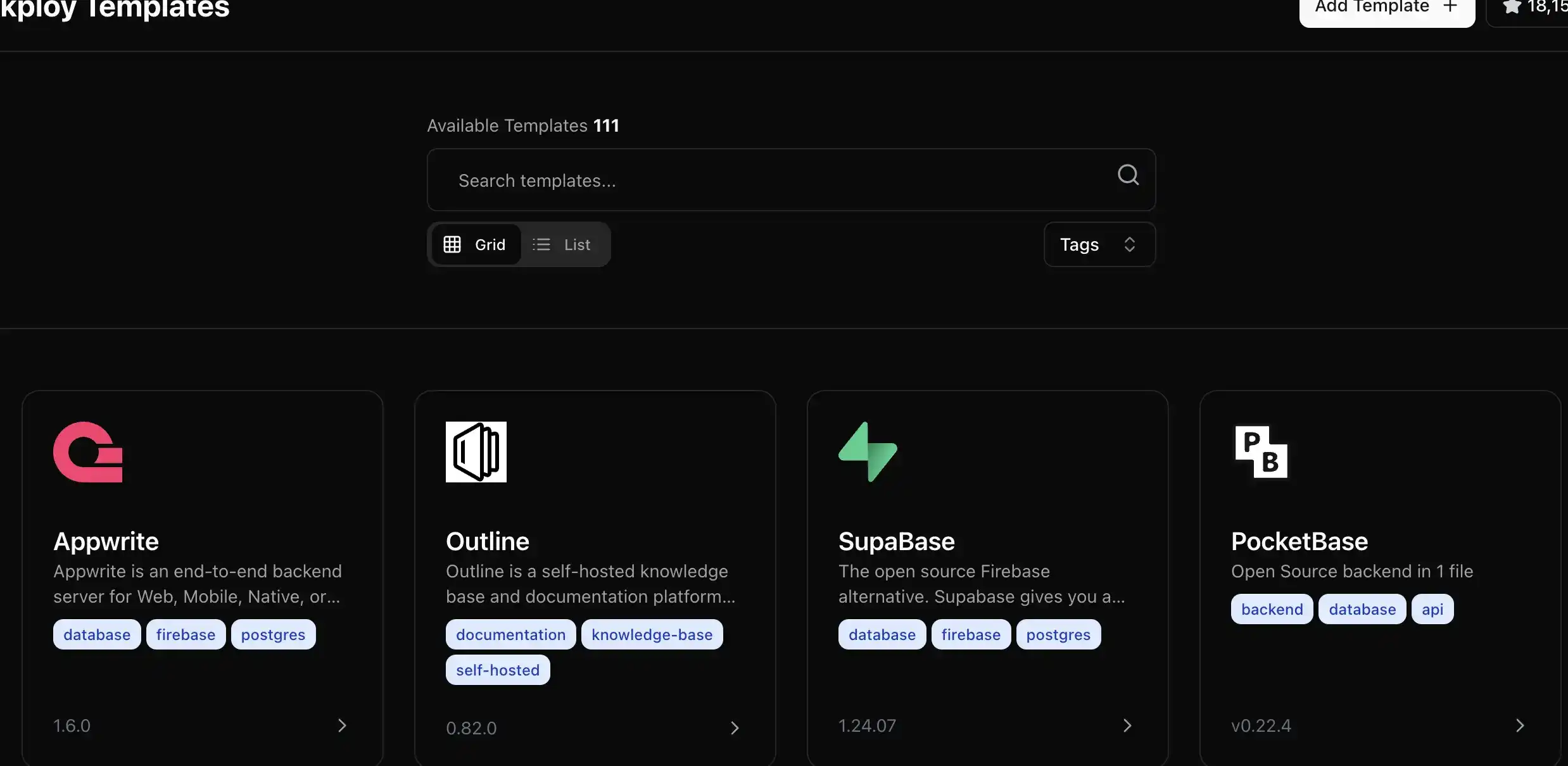Select database tag on PocketBase card
The width and height of the screenshot is (1568, 766).
(x=1362, y=609)
